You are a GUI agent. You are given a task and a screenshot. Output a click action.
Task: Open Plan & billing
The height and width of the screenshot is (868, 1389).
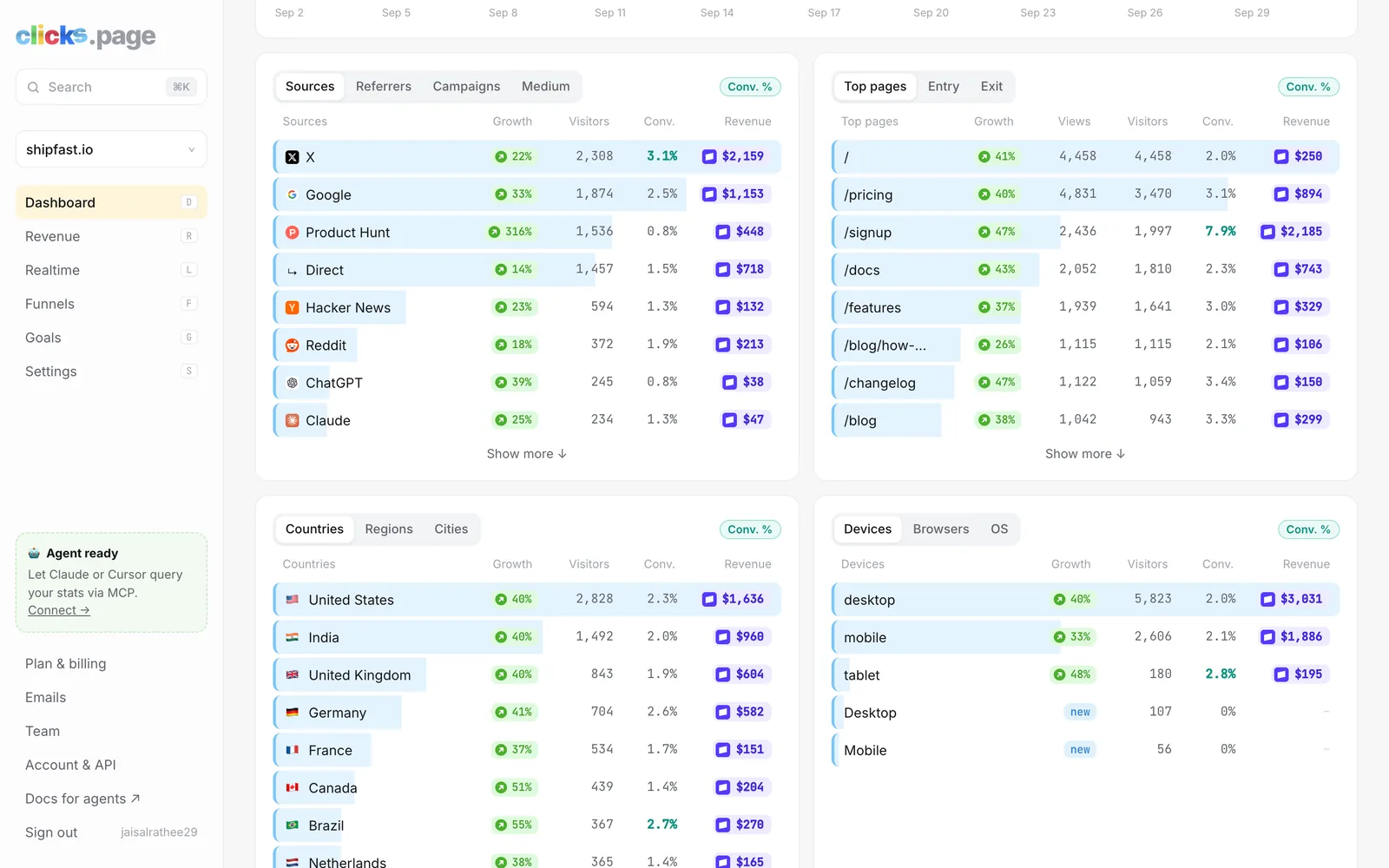pos(66,664)
